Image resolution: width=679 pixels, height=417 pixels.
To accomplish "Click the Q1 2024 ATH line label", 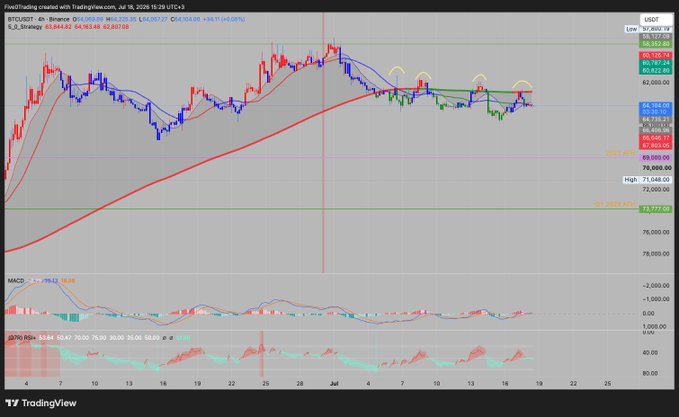I will point(615,204).
